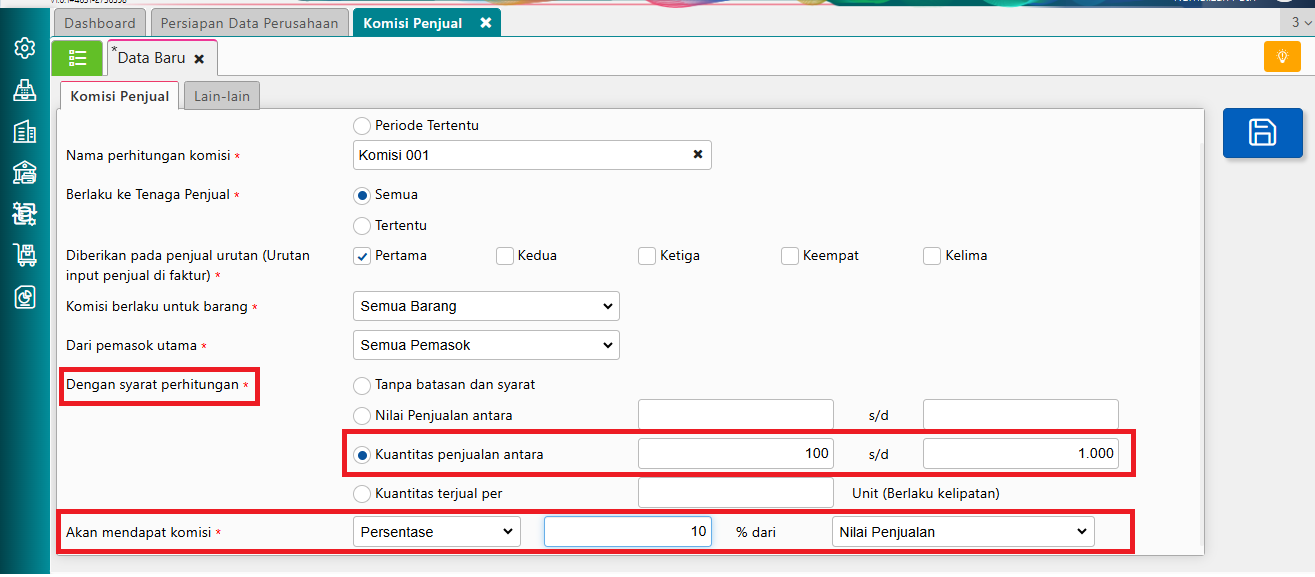Viewport: 1315px width, 577px height.
Task: Open the warehouse stock sidebar icon
Action: [24, 213]
